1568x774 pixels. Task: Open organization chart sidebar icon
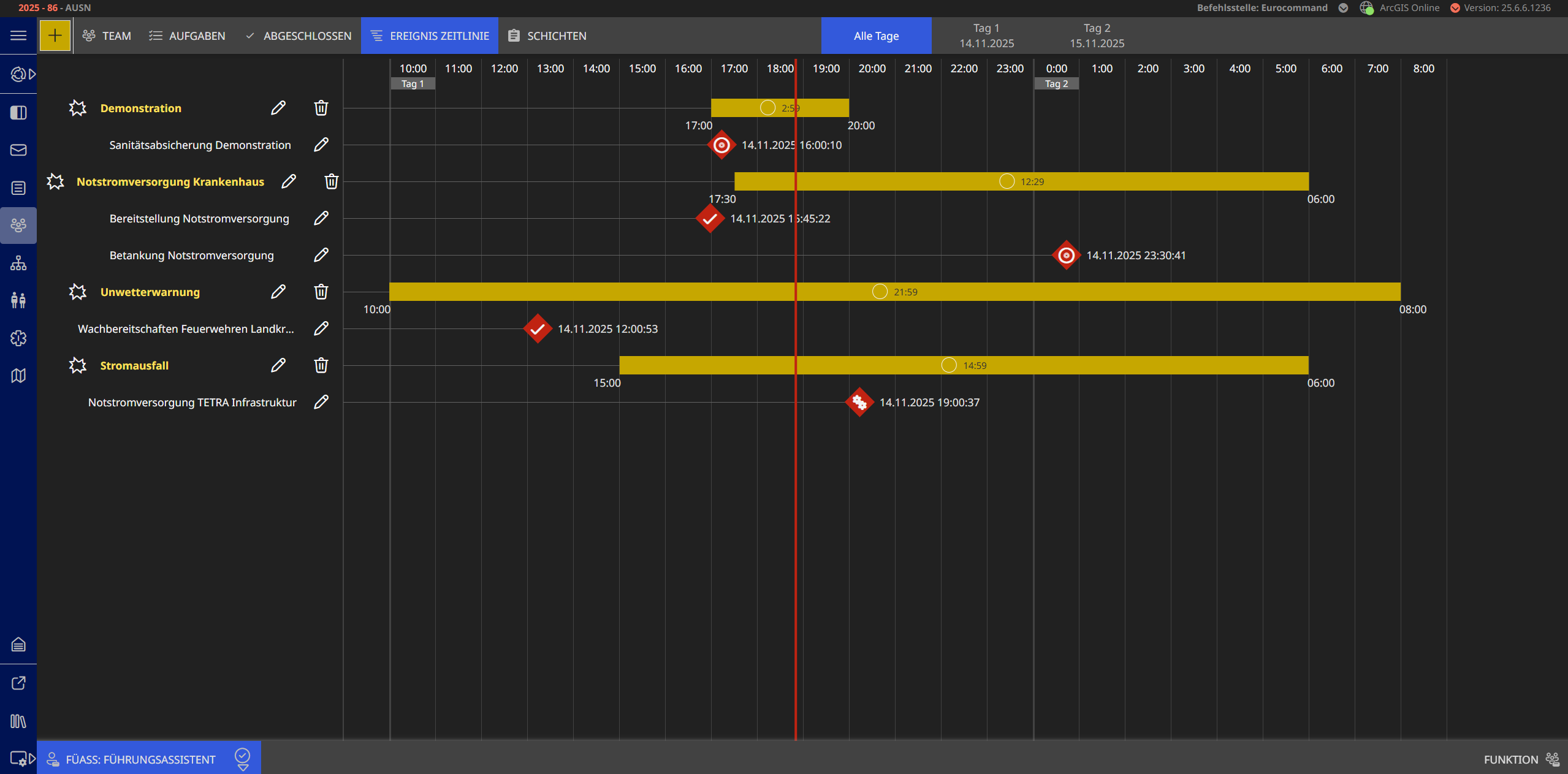(x=18, y=263)
